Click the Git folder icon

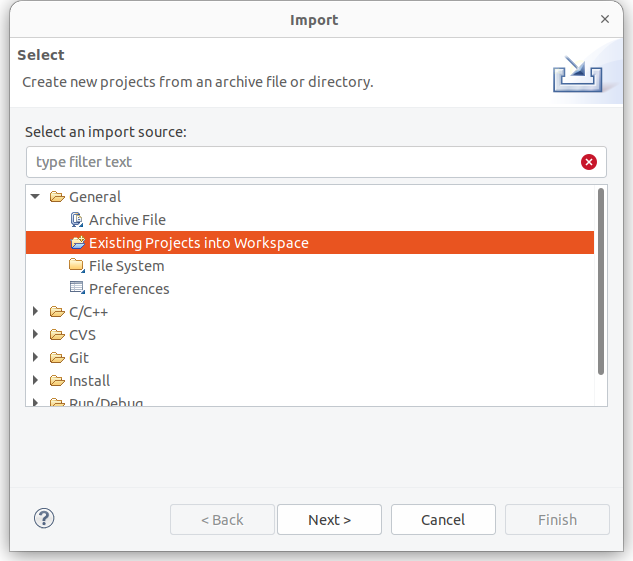coord(57,358)
